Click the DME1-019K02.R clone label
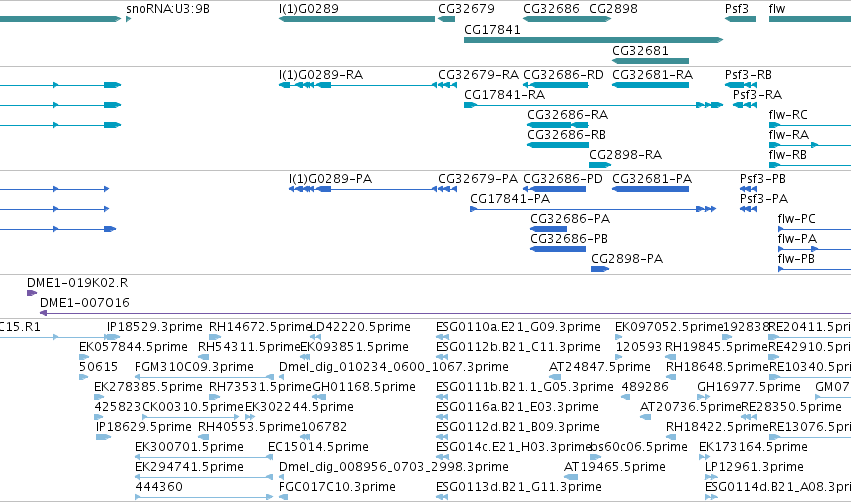851x502 pixels. pos(78,283)
